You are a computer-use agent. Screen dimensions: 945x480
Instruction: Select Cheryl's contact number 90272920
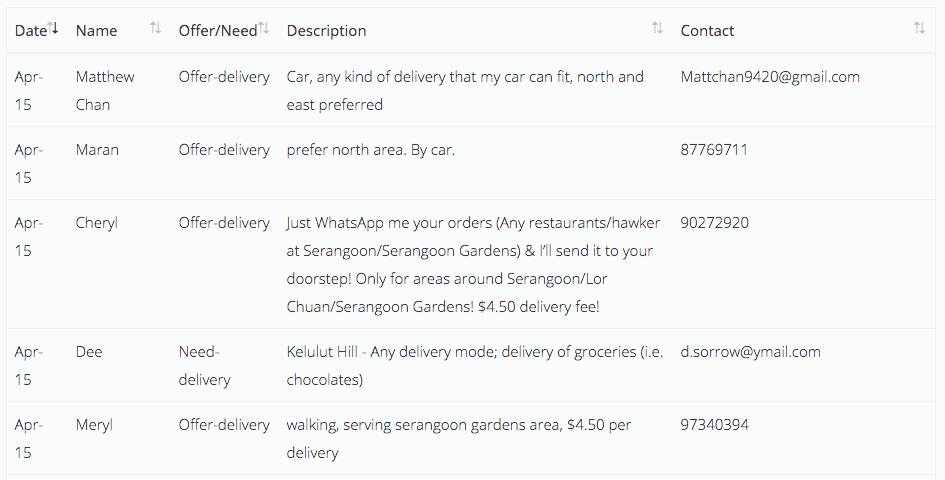pyautogui.click(x=714, y=223)
